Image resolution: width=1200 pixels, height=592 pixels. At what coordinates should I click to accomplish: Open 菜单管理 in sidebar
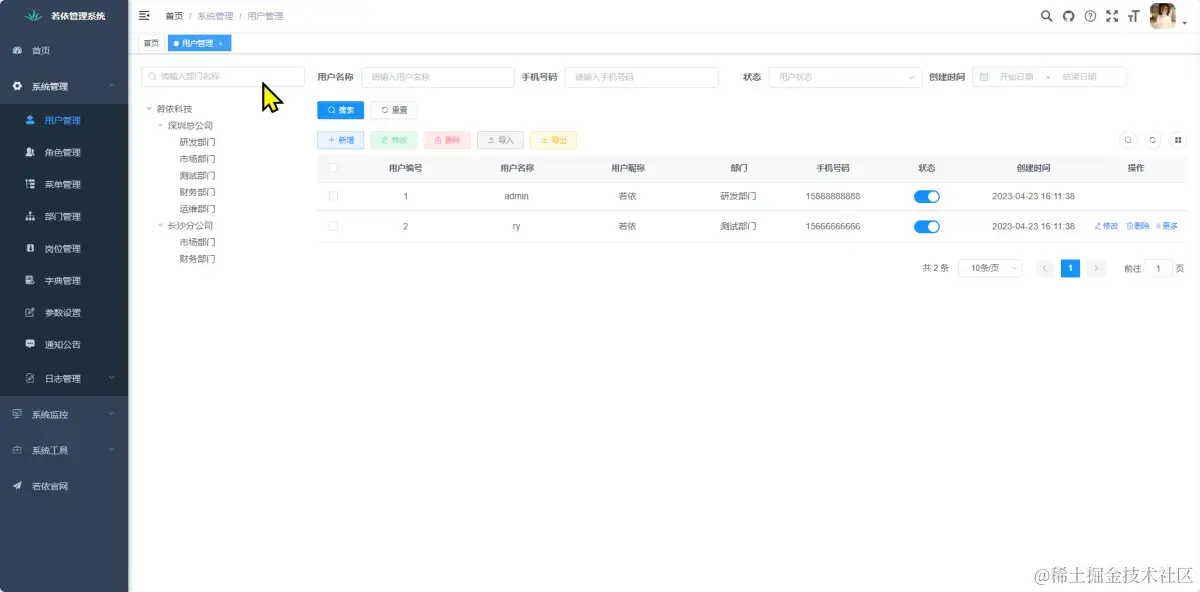click(64, 185)
